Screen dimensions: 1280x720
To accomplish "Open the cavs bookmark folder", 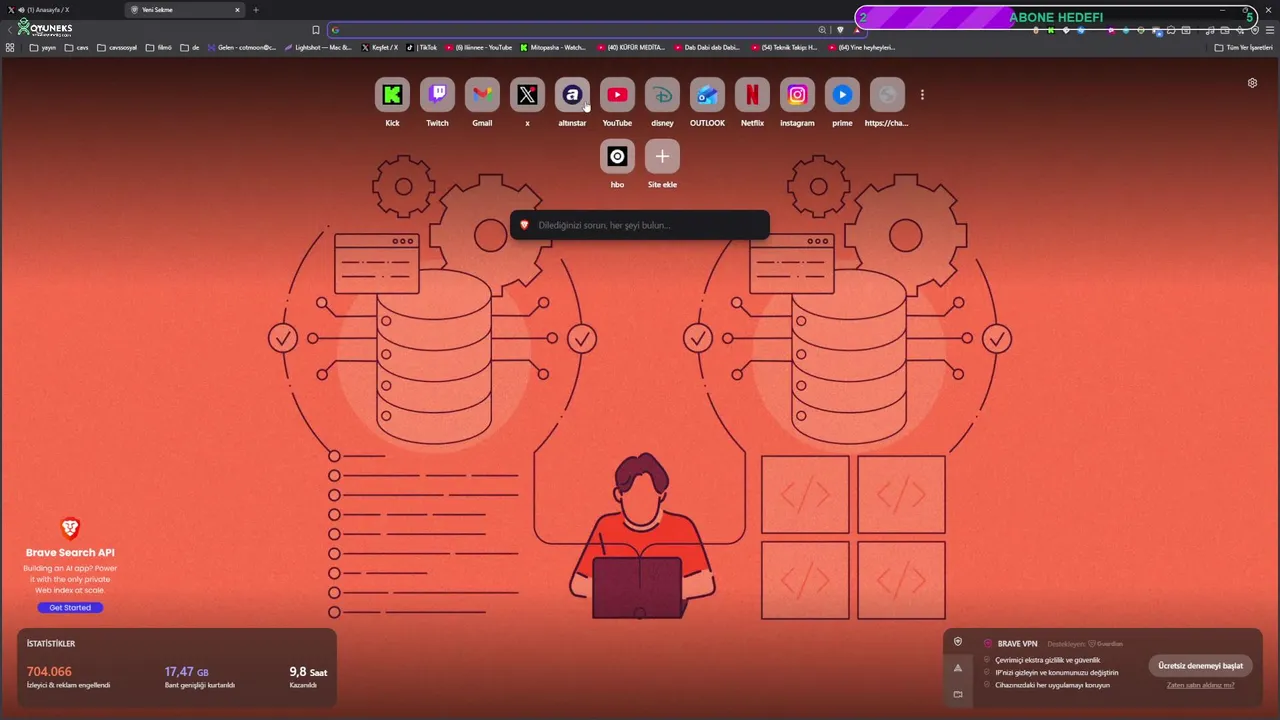I will [x=77, y=47].
